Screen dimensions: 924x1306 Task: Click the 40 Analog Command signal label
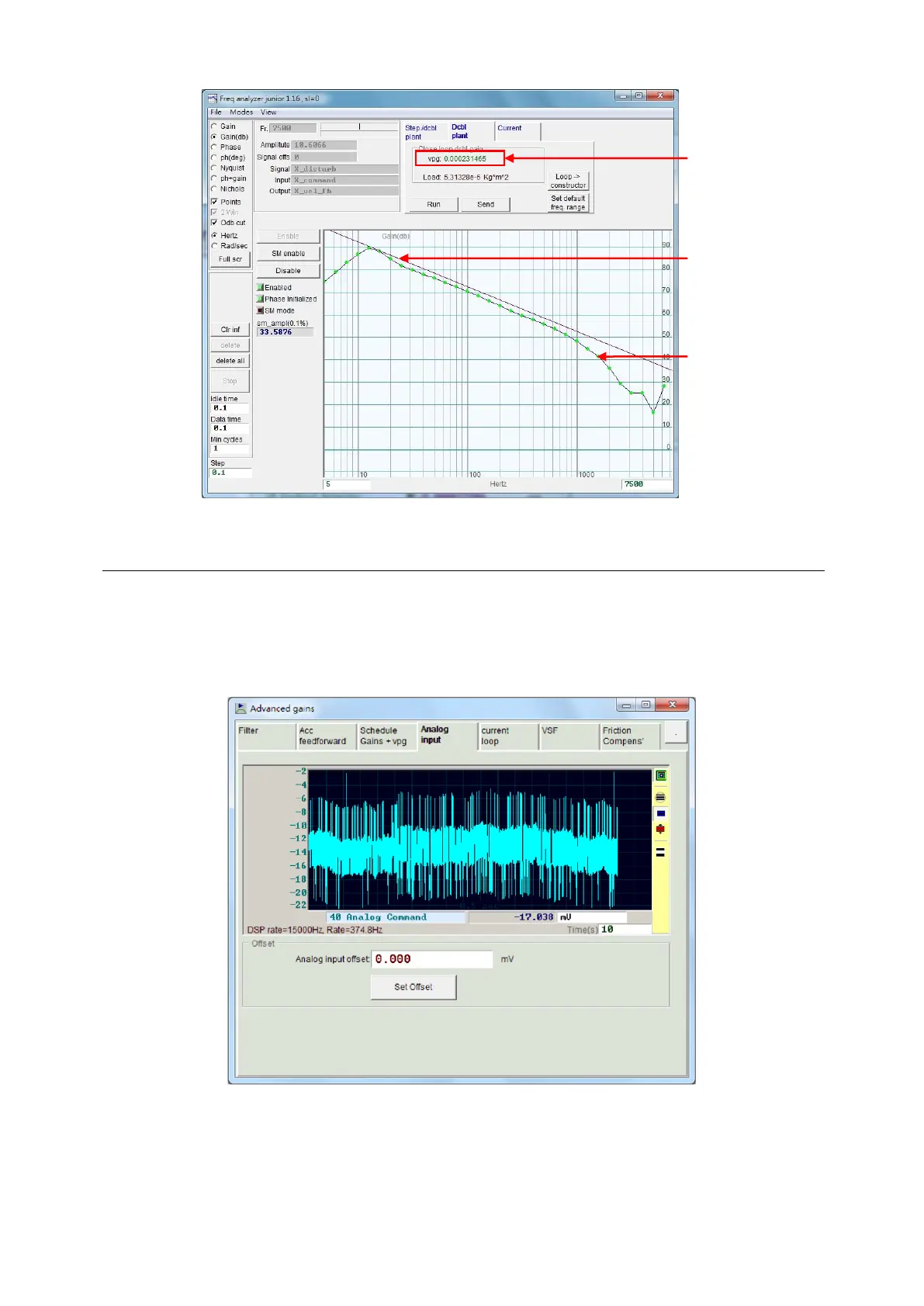pyautogui.click(x=396, y=917)
